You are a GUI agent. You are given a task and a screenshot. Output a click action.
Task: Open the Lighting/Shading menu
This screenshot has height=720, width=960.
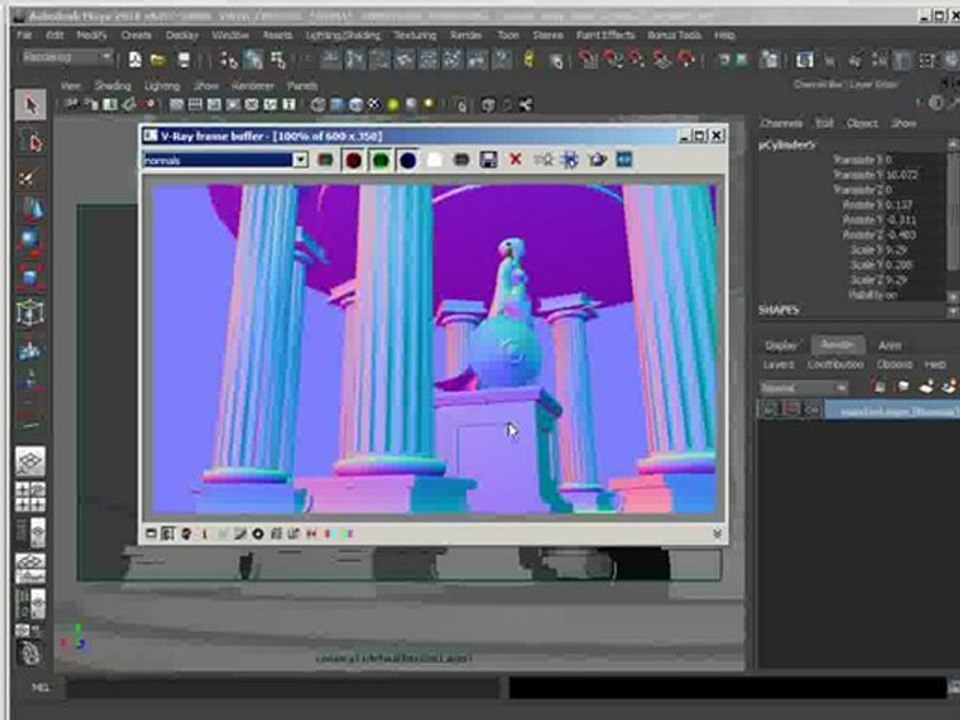[x=343, y=36]
